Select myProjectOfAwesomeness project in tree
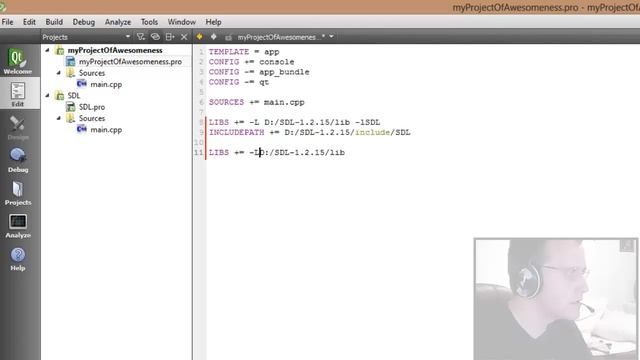This screenshot has height=360, width=640. (115, 50)
